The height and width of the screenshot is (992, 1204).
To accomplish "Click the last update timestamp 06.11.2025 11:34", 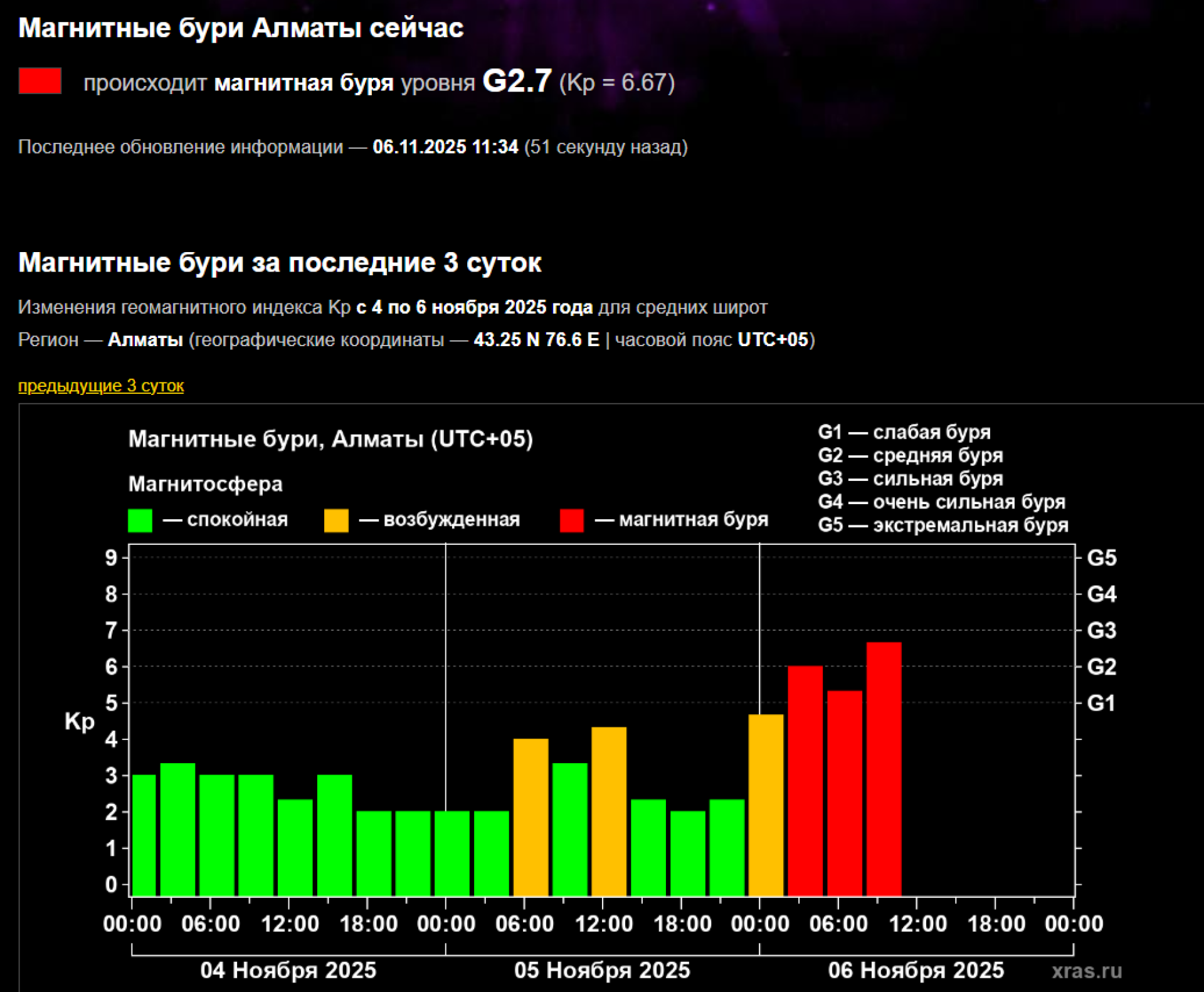I will (x=445, y=147).
